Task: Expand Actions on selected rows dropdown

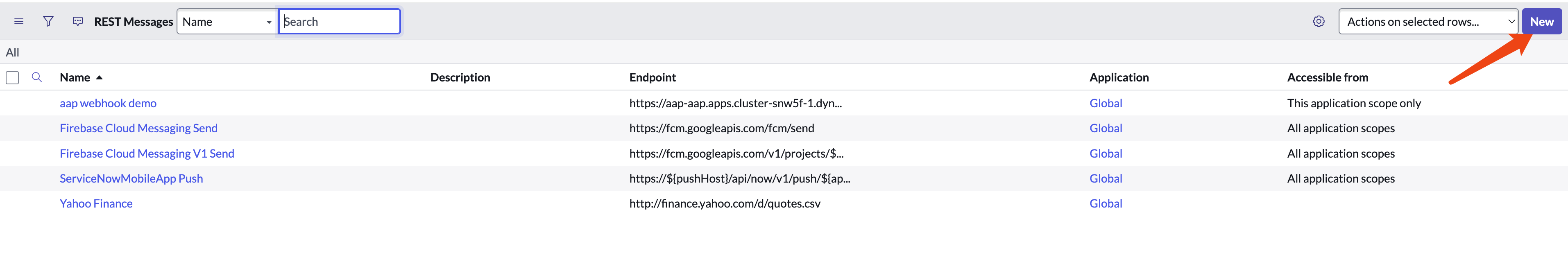Action: (1428, 22)
